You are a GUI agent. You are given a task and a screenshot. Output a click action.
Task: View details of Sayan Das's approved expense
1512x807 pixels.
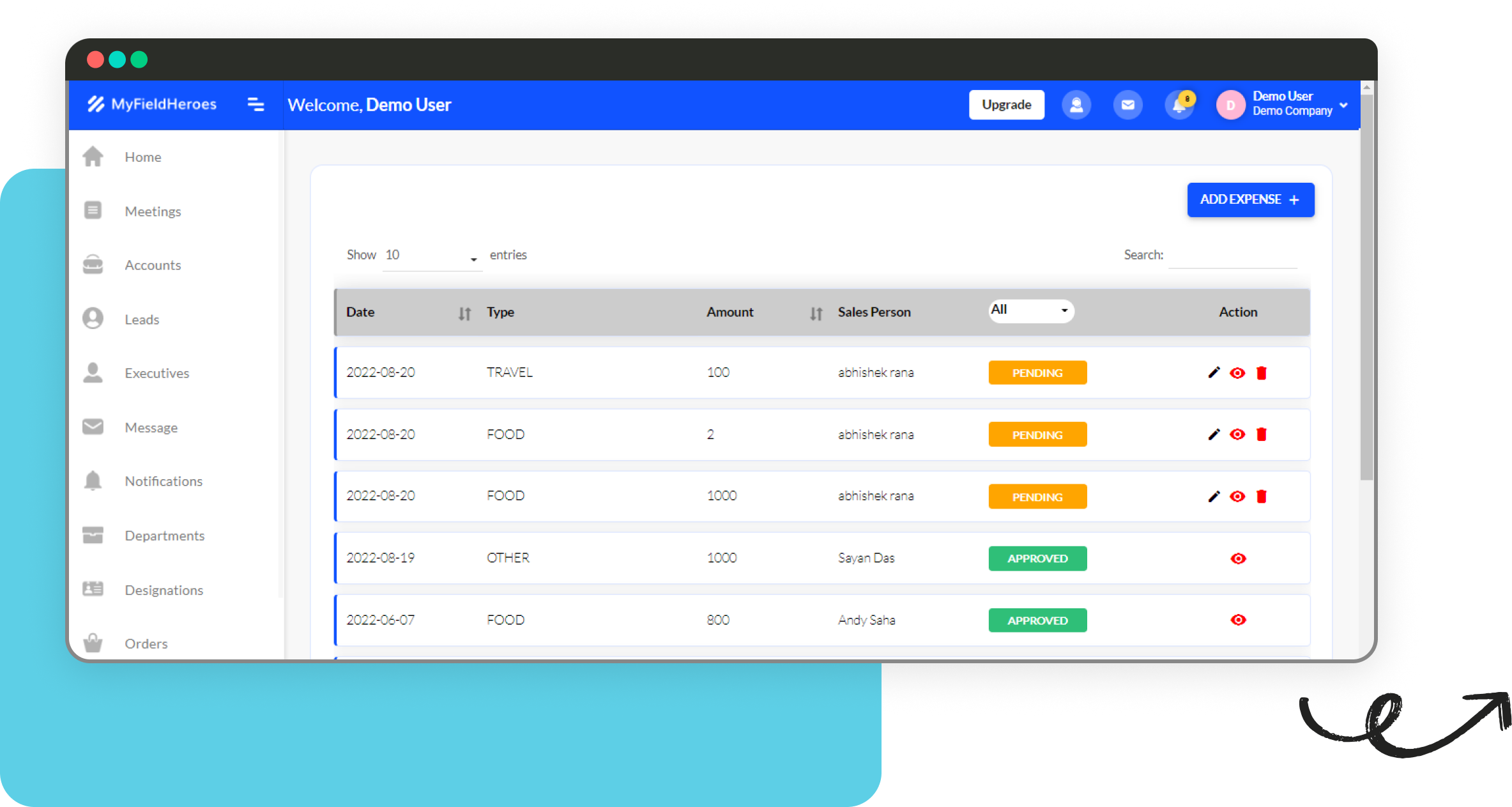(x=1238, y=558)
